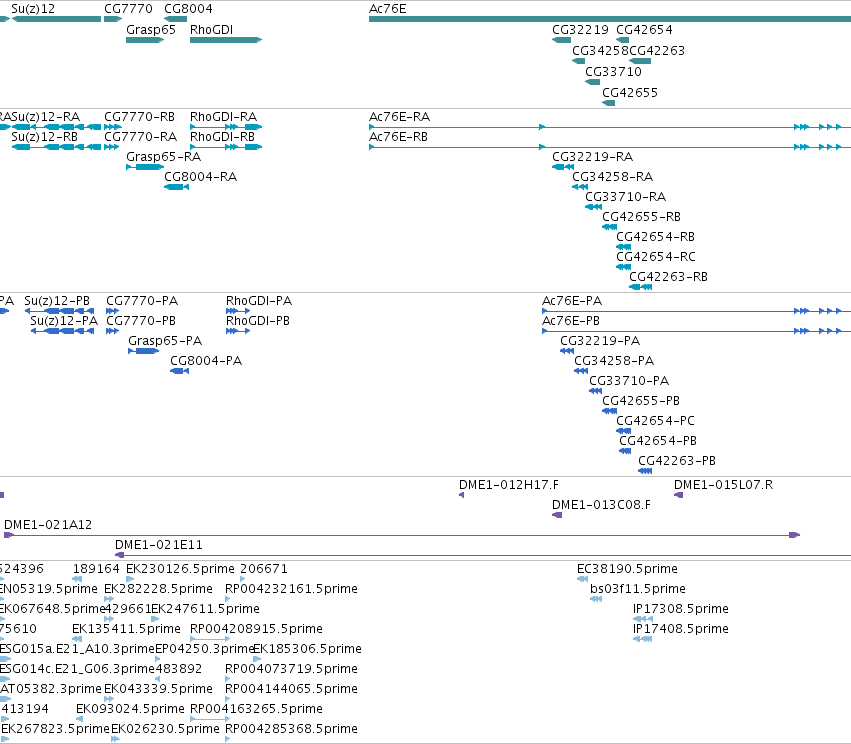This screenshot has width=851, height=744.
Task: Select the RhoGDI-RB transcript label
Action: tap(222, 137)
